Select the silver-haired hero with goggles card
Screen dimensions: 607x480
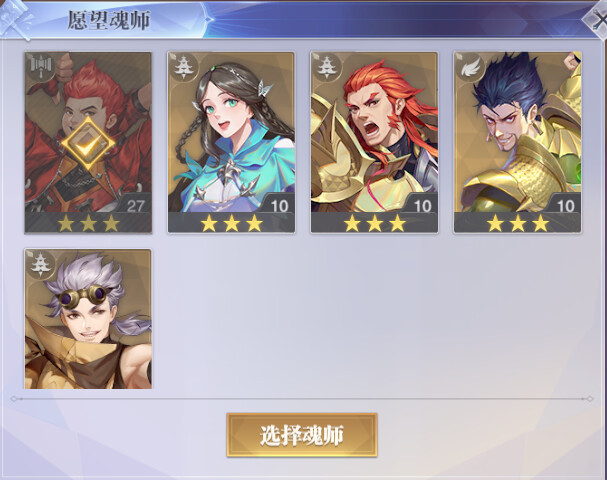pyautogui.click(x=88, y=319)
